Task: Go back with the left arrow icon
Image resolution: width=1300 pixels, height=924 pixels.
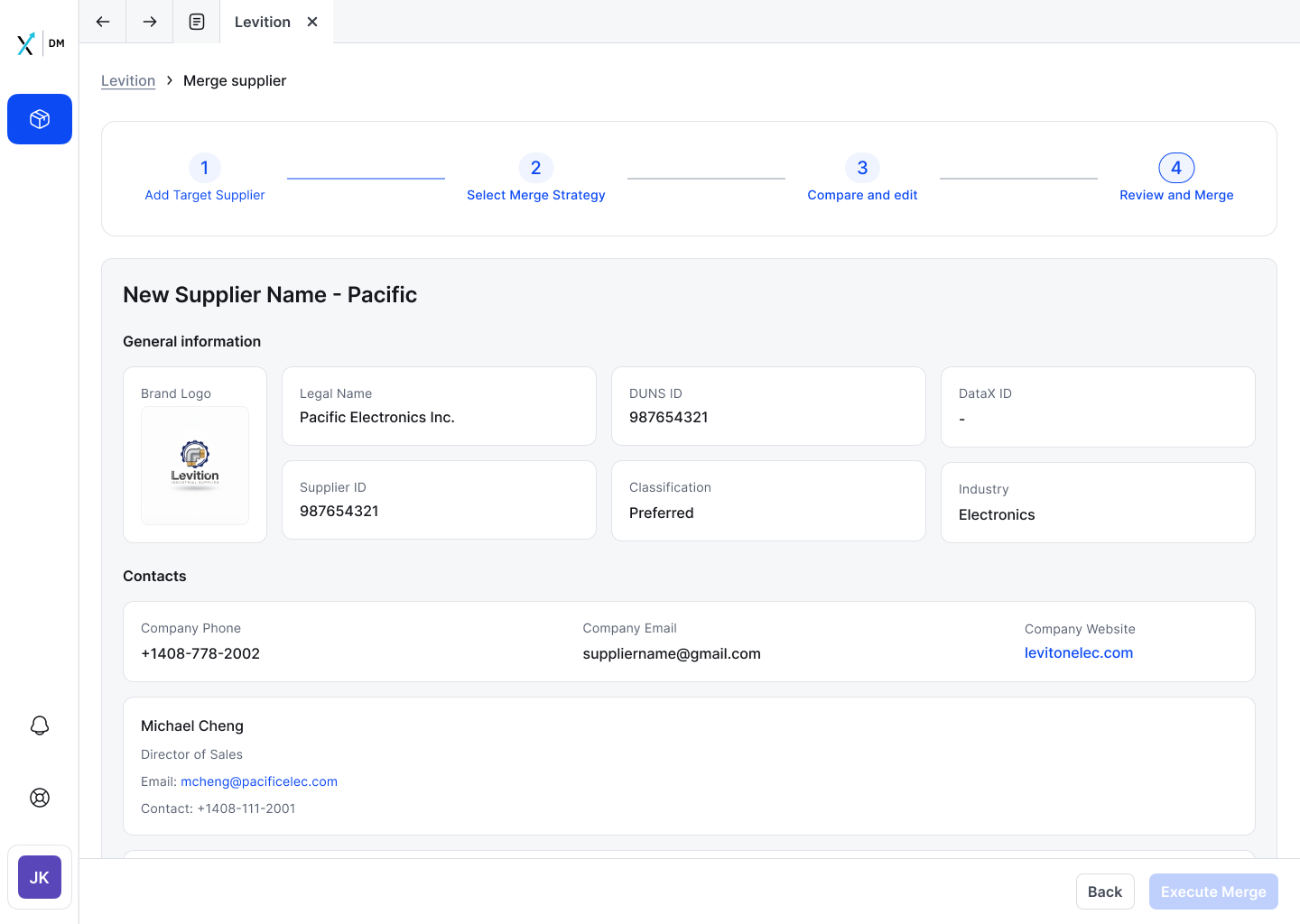Action: pos(103,22)
